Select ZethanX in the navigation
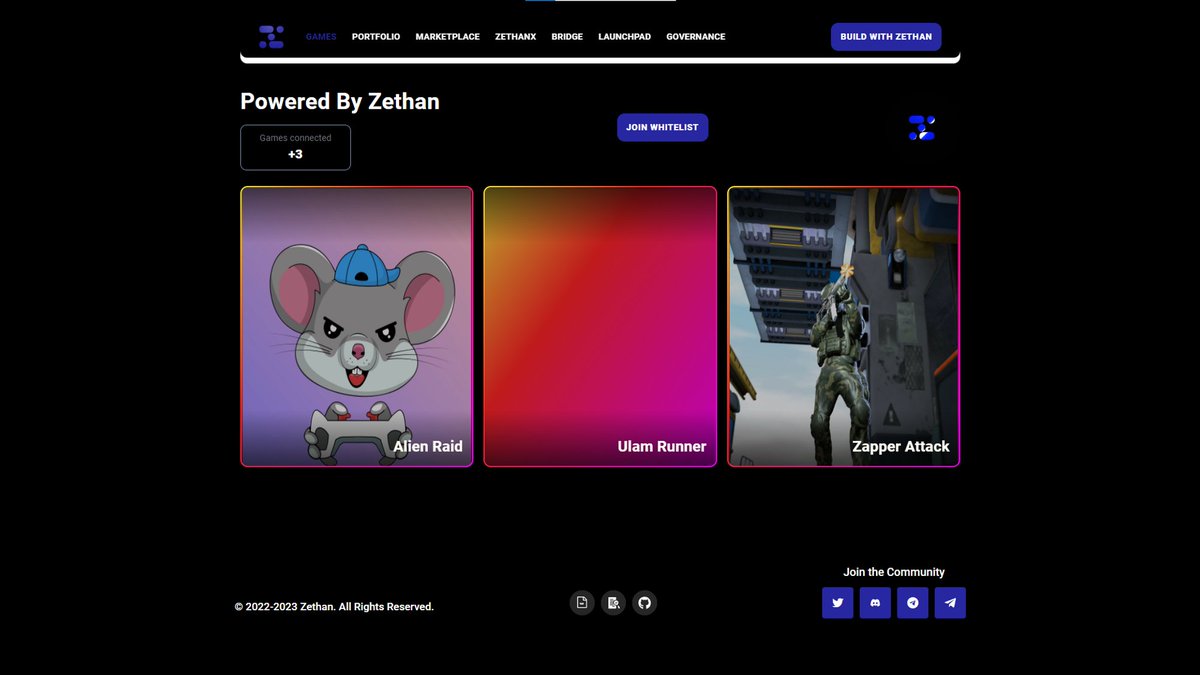 click(516, 37)
